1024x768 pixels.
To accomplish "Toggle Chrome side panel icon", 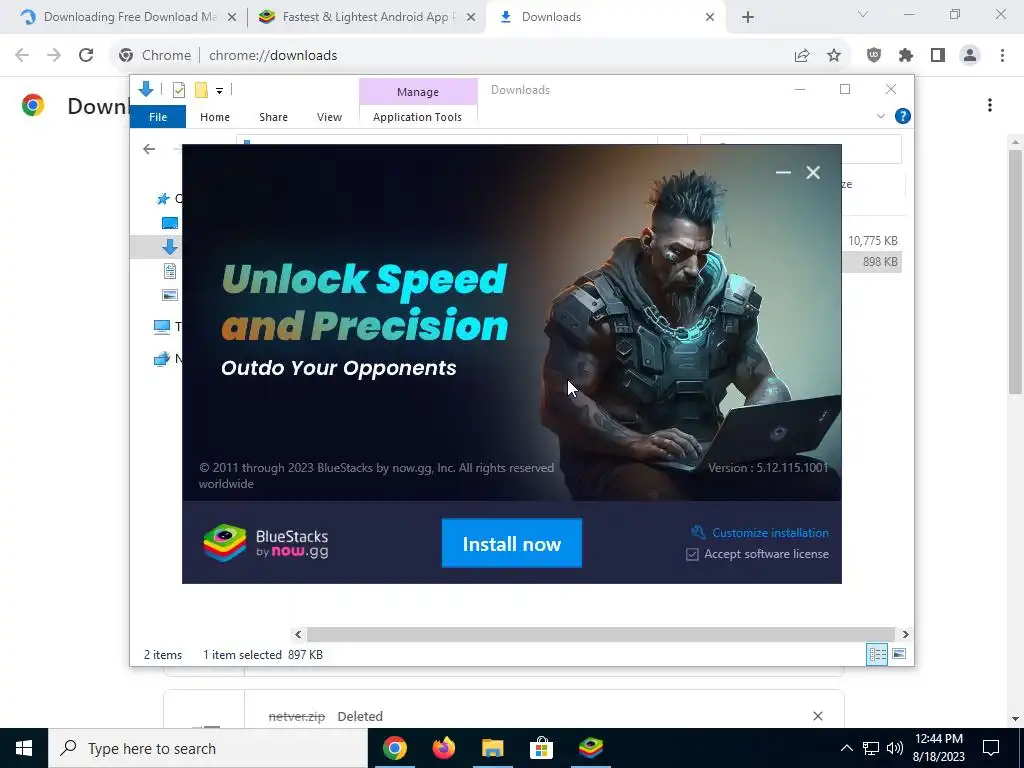I will (938, 56).
